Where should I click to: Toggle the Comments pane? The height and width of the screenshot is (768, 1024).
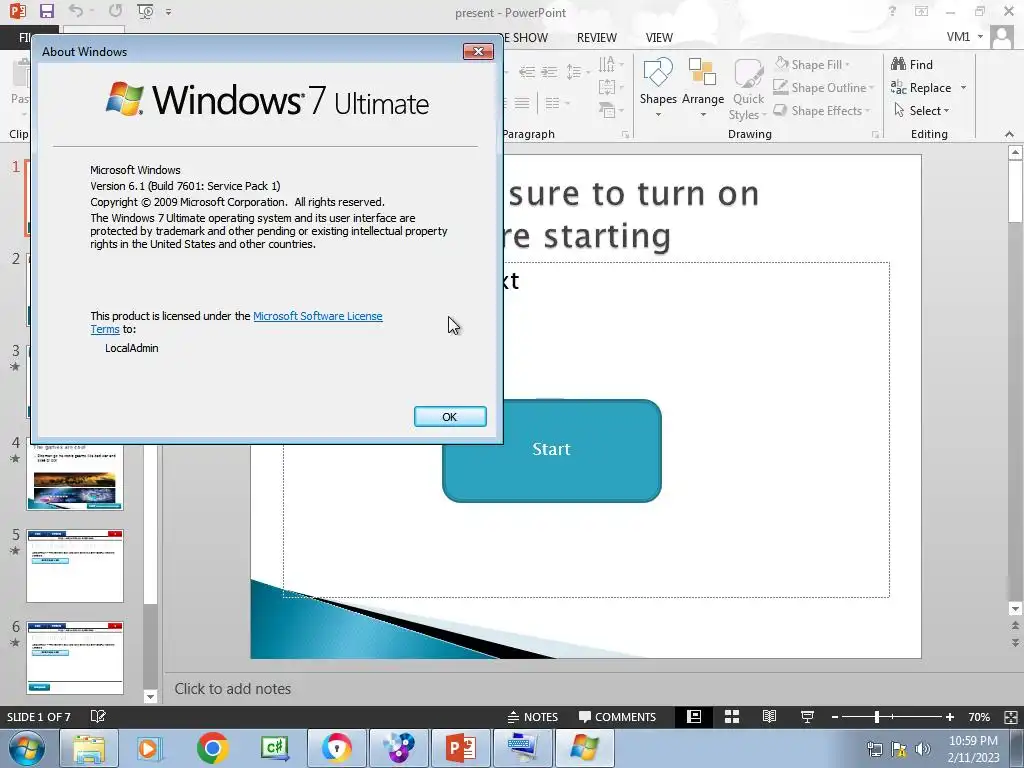tap(617, 716)
